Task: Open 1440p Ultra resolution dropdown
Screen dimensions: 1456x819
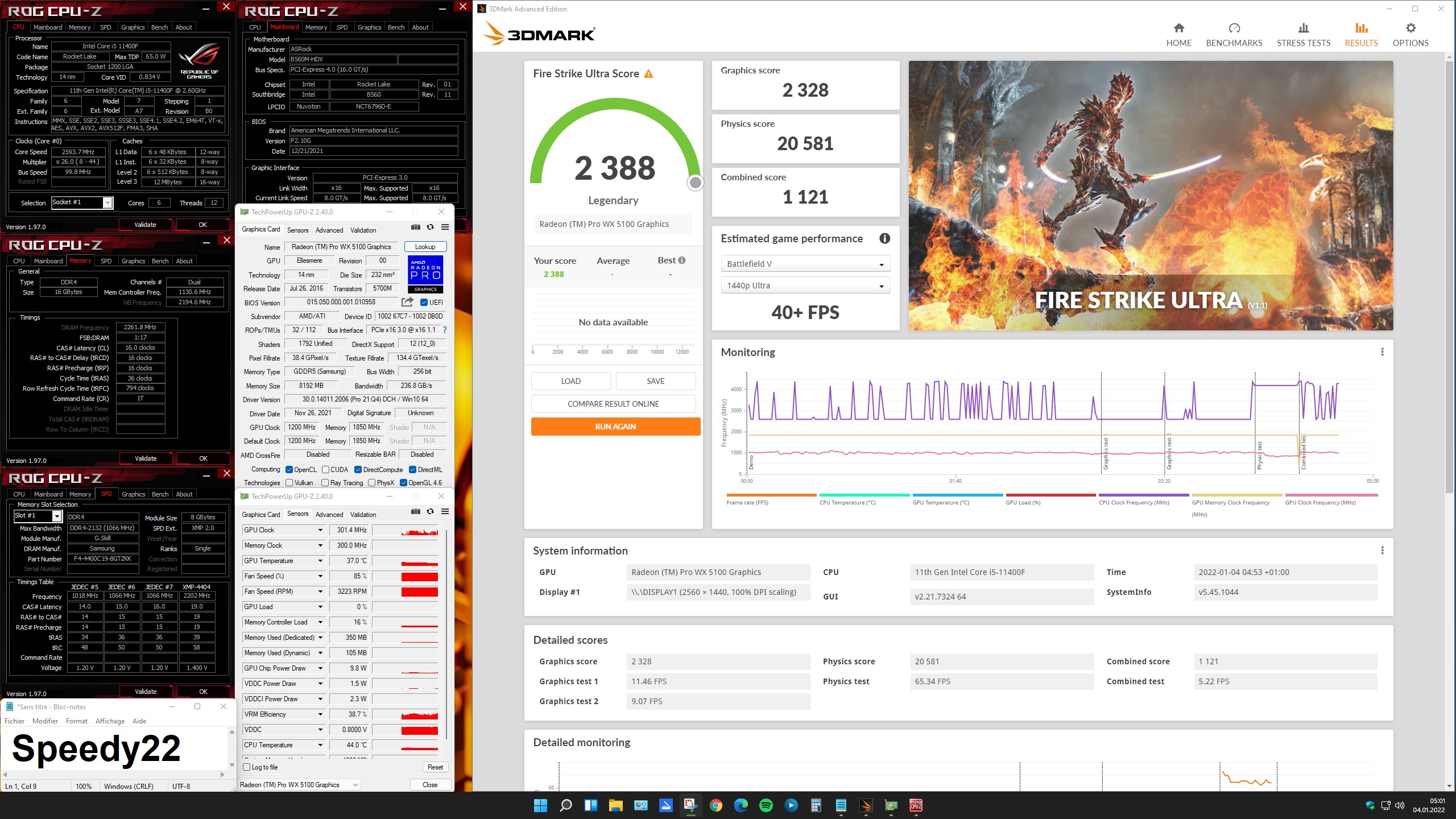Action: click(x=805, y=286)
